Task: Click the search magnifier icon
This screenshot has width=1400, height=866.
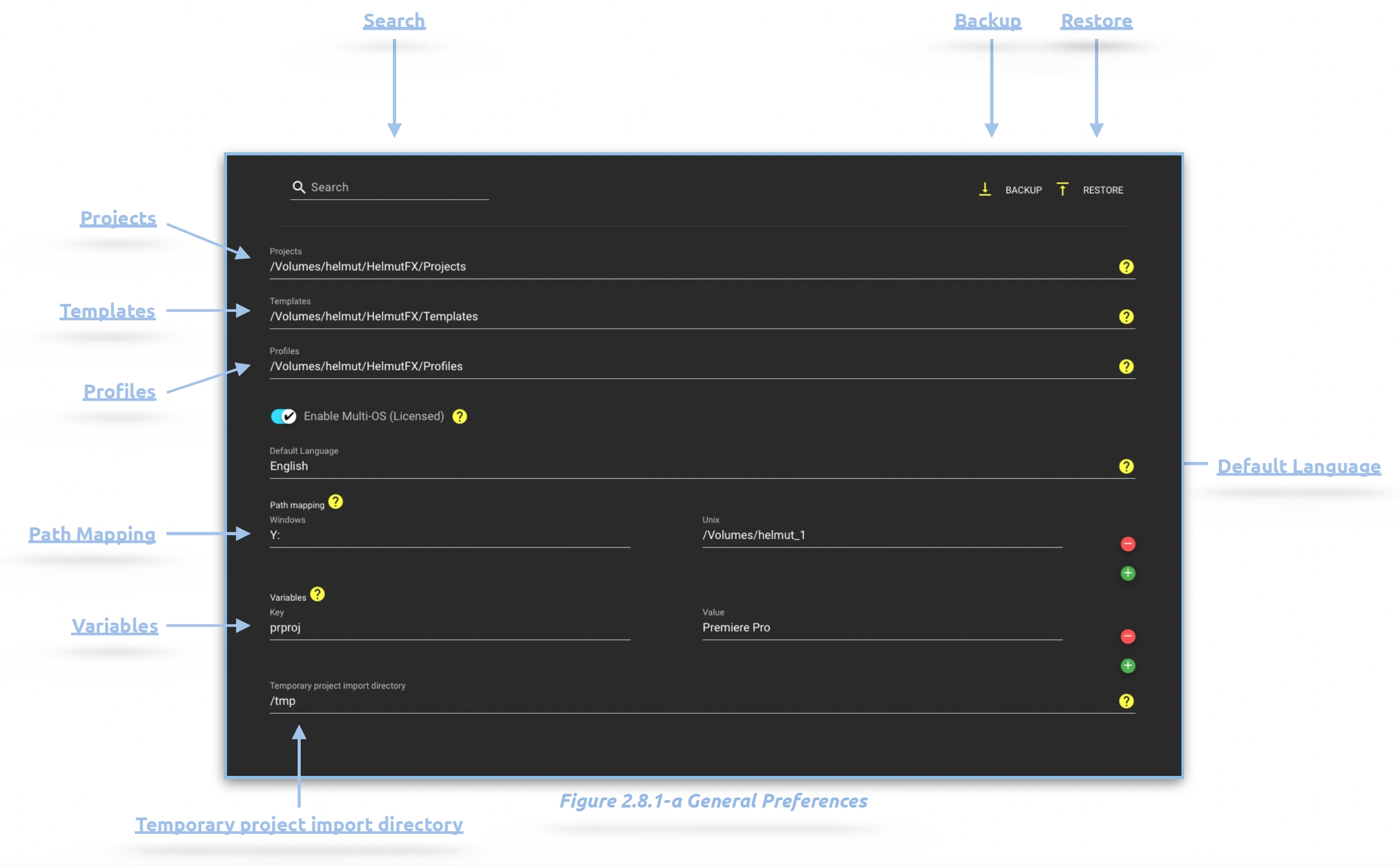Action: (298, 187)
